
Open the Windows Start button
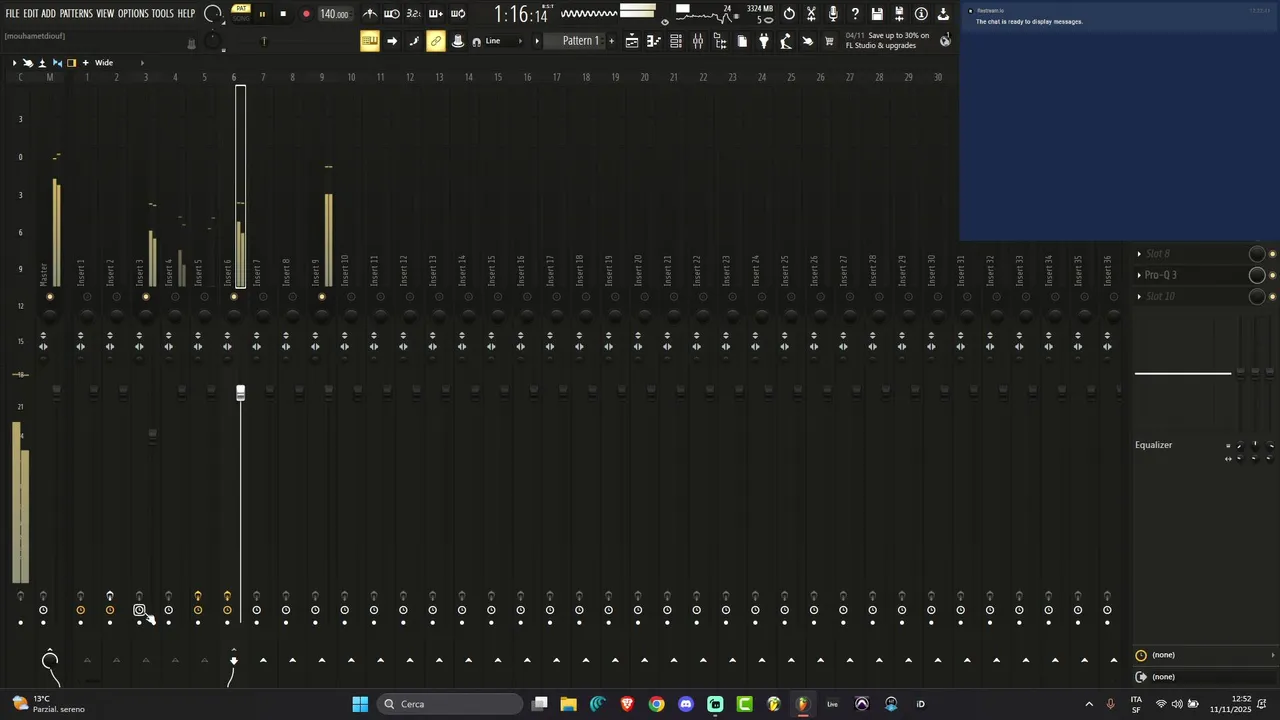tap(360, 704)
